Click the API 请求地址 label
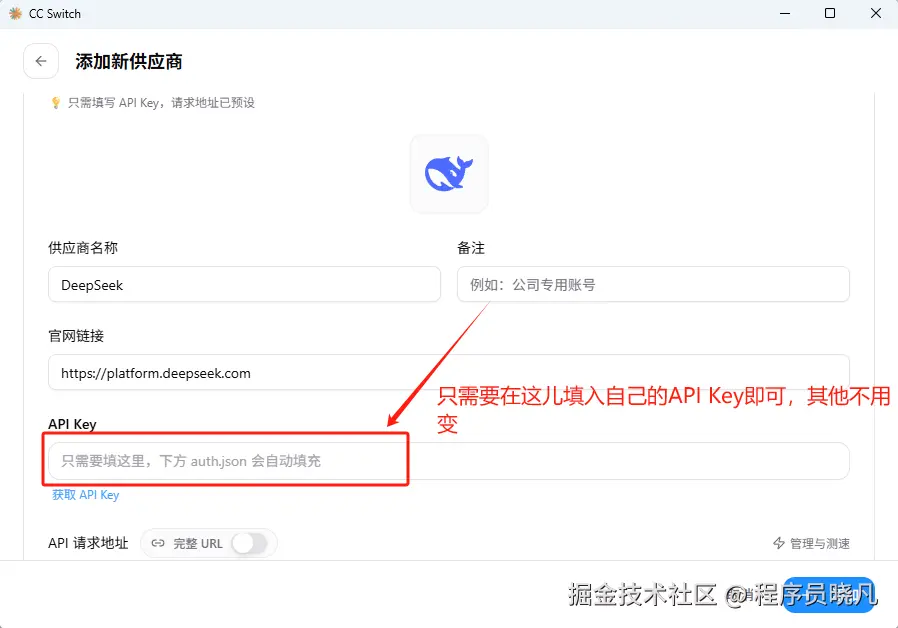 (88, 543)
